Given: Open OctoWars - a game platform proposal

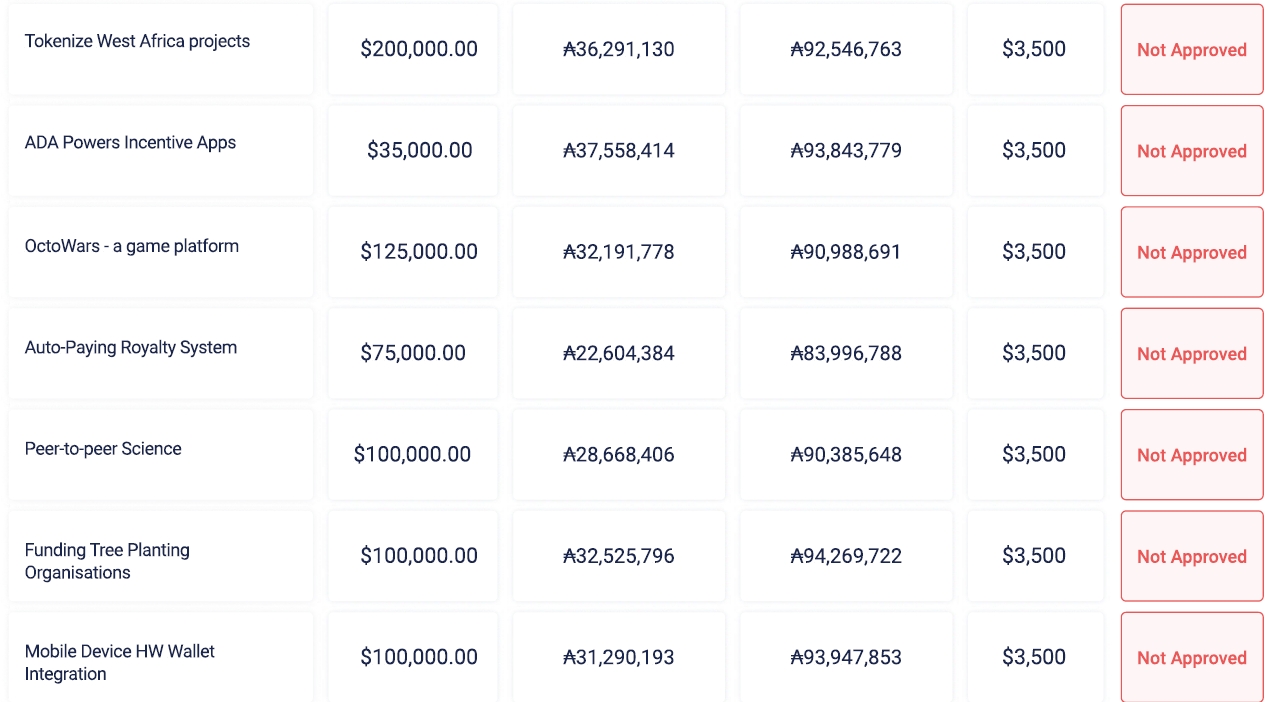Looking at the screenshot, I should click(x=131, y=246).
